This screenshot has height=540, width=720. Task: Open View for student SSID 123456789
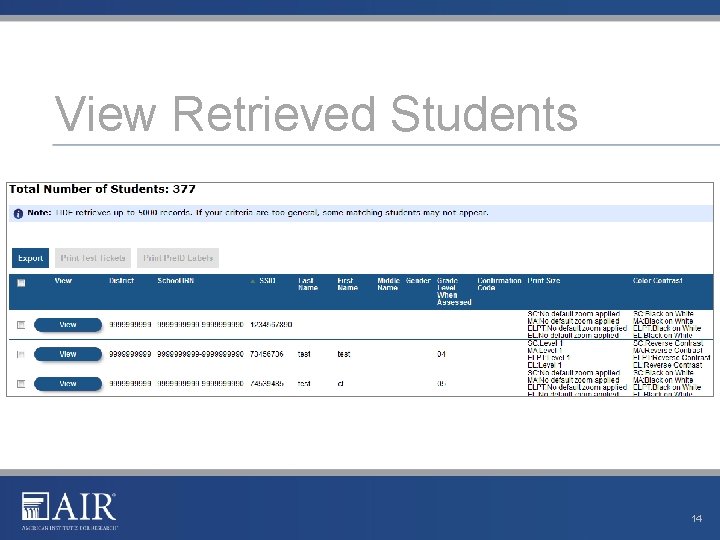pos(68,325)
